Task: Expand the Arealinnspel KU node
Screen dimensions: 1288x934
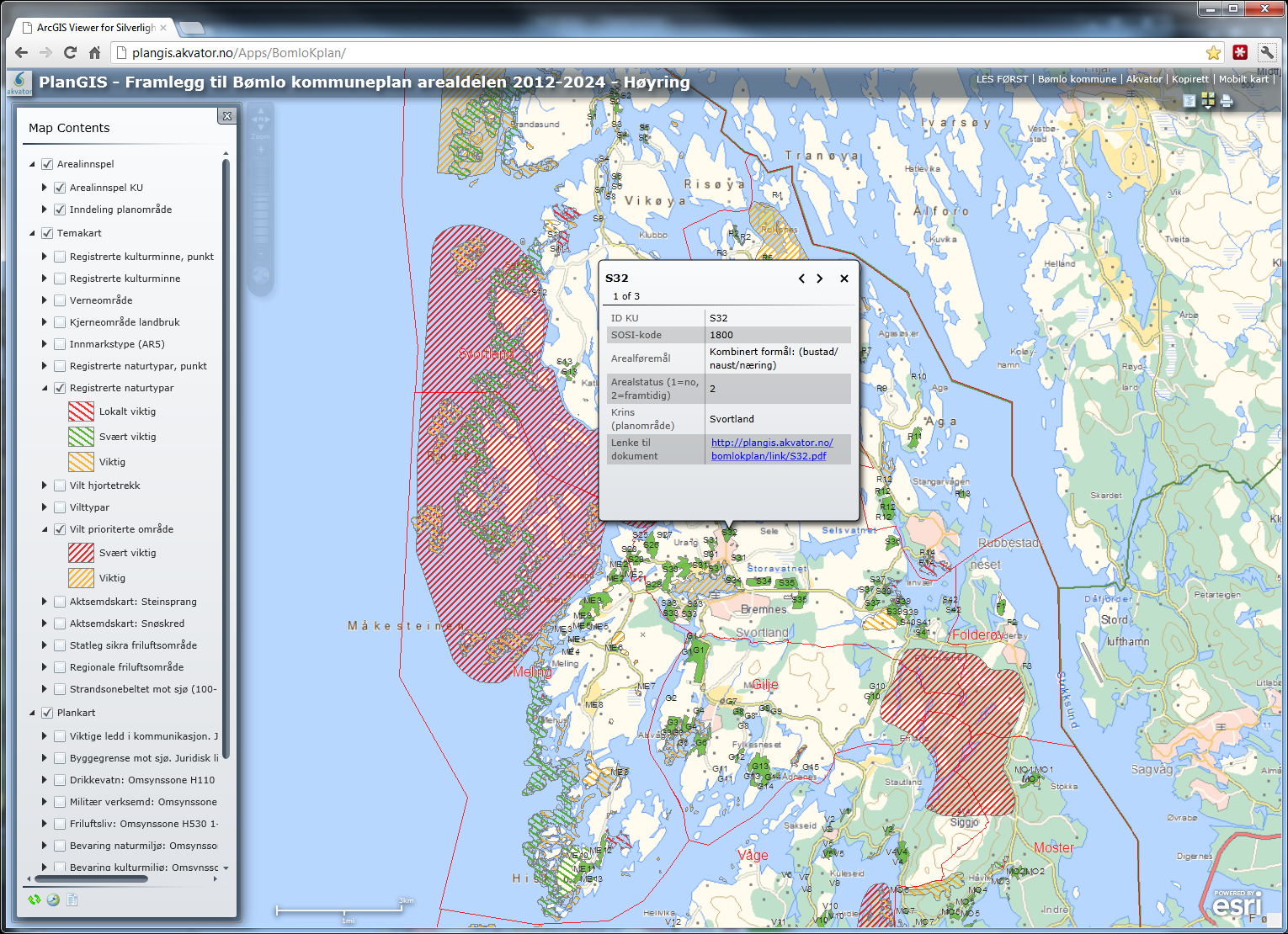Action: (45, 188)
